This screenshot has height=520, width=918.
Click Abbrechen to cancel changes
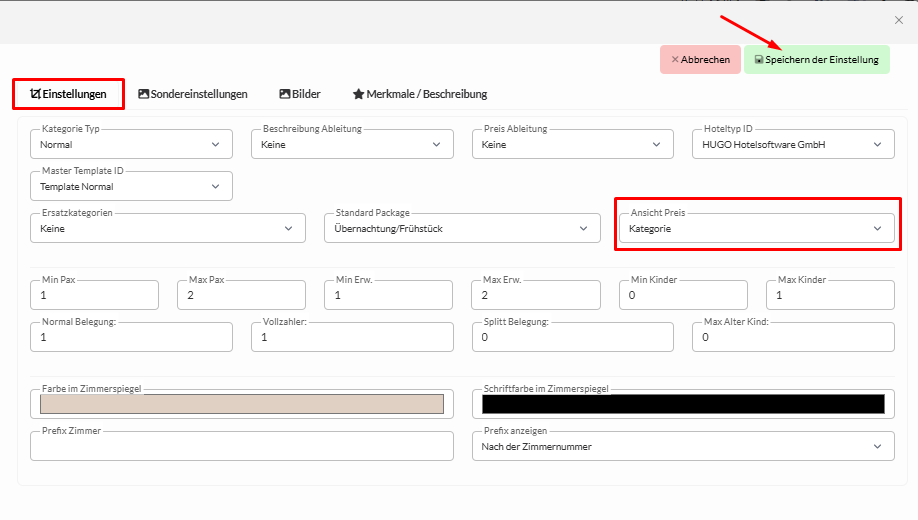700,60
